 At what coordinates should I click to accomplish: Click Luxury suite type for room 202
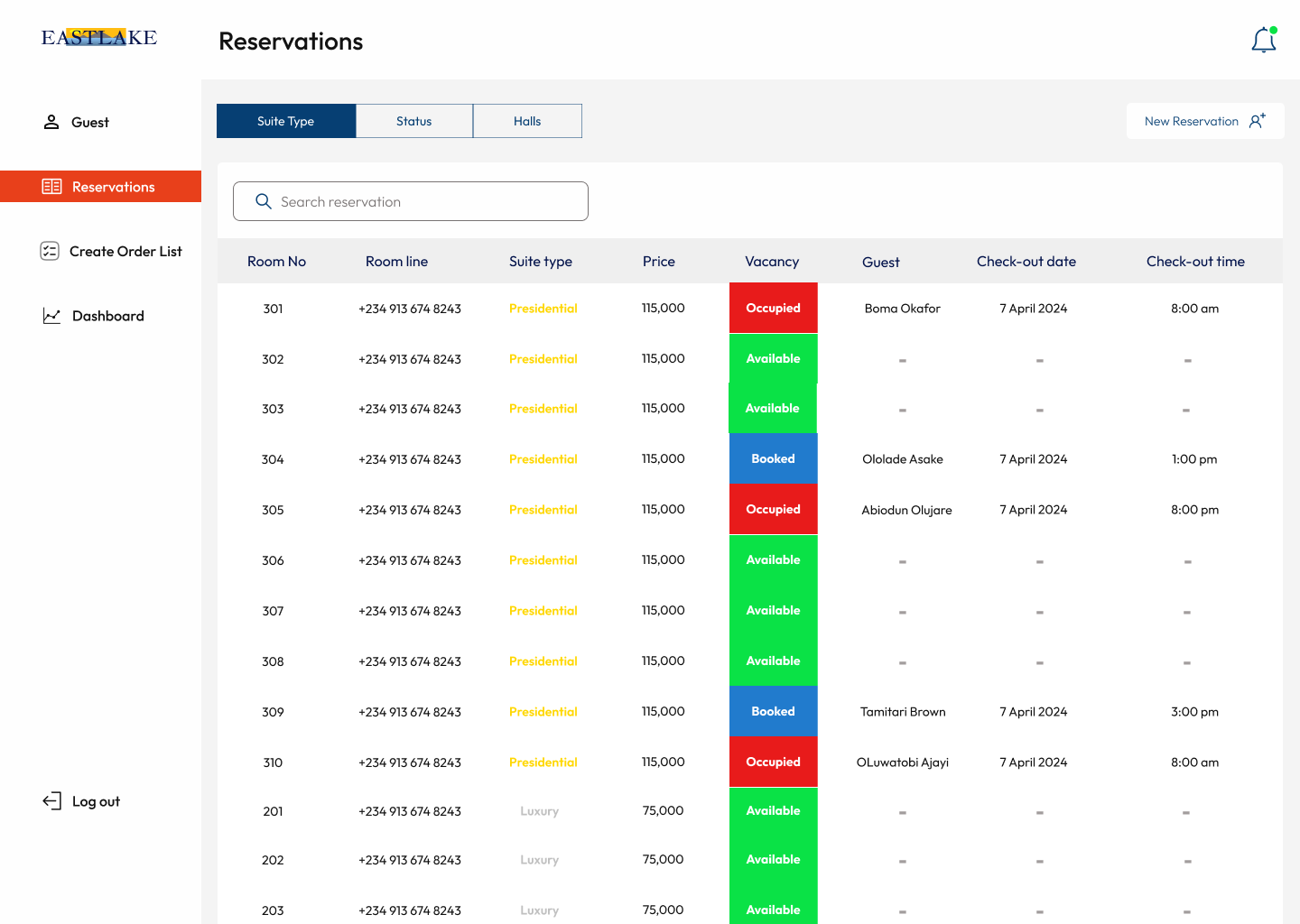[x=540, y=860]
